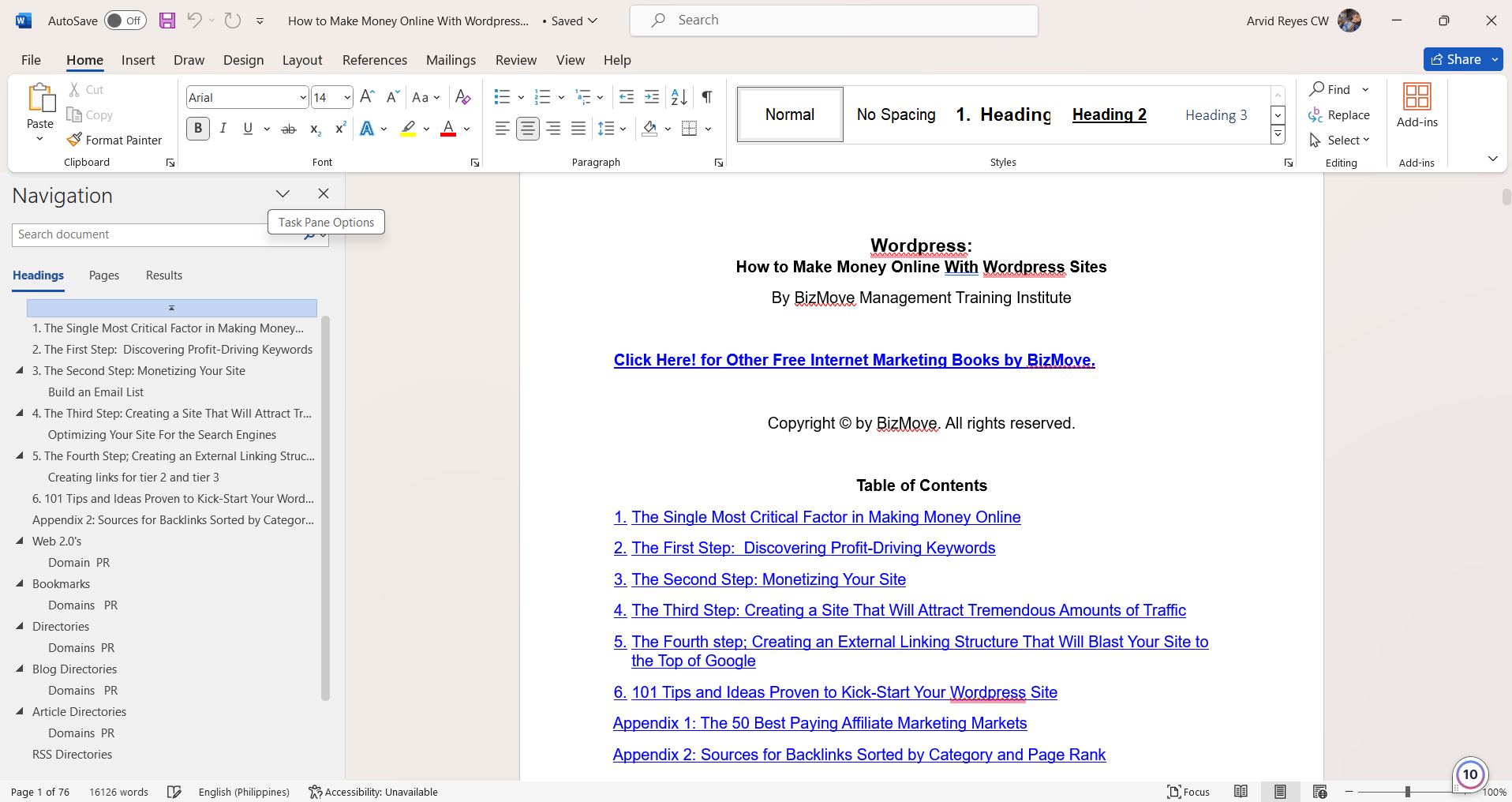This screenshot has width=1512, height=802.
Task: Open Paste options dropdown arrow
Action: pyautogui.click(x=40, y=140)
